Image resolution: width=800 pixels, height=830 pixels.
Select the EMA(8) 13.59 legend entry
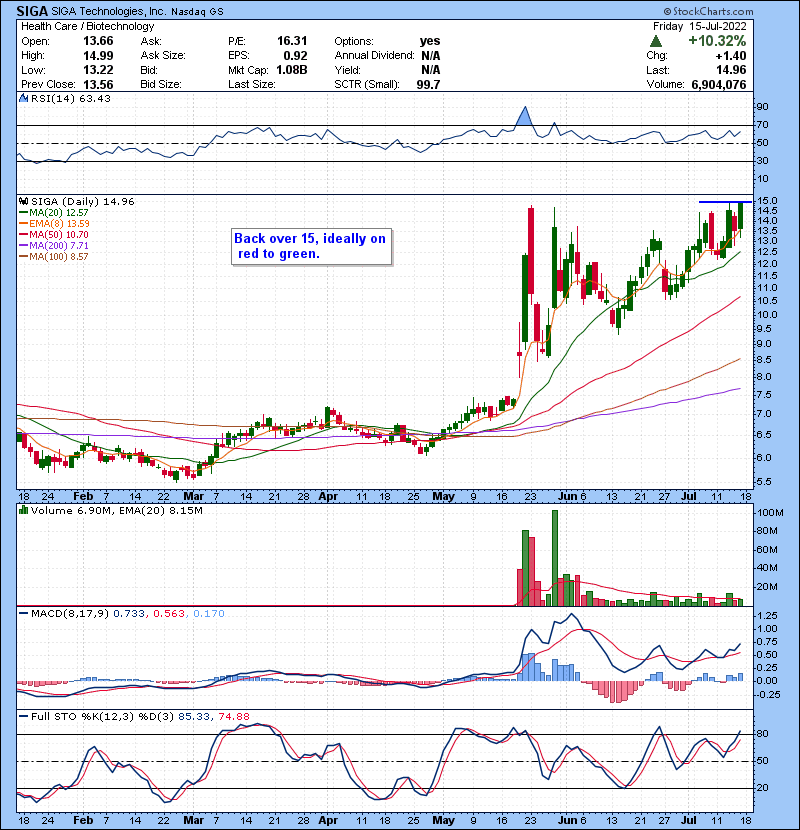(x=54, y=223)
